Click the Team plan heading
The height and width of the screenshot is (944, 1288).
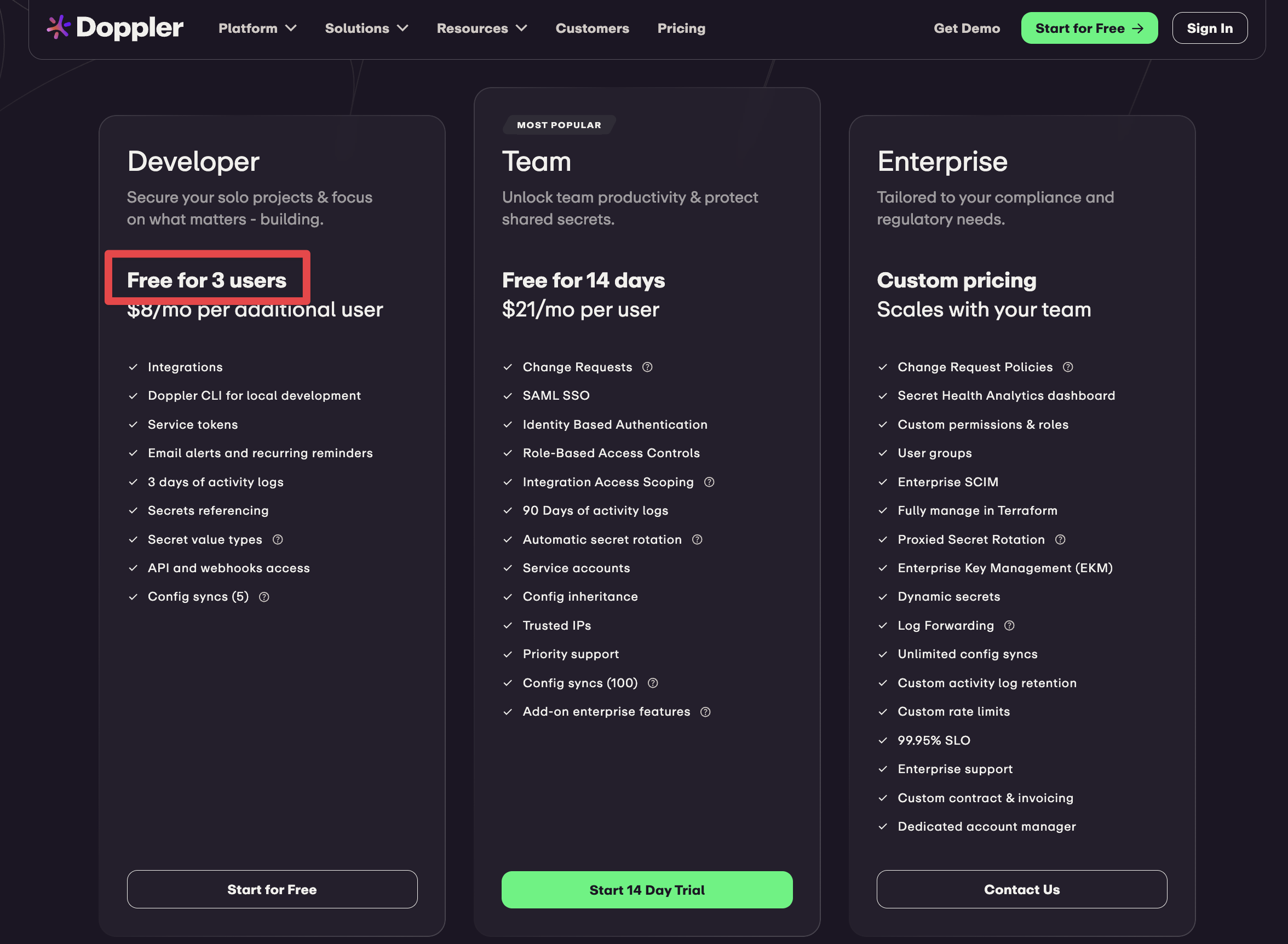pos(537,161)
